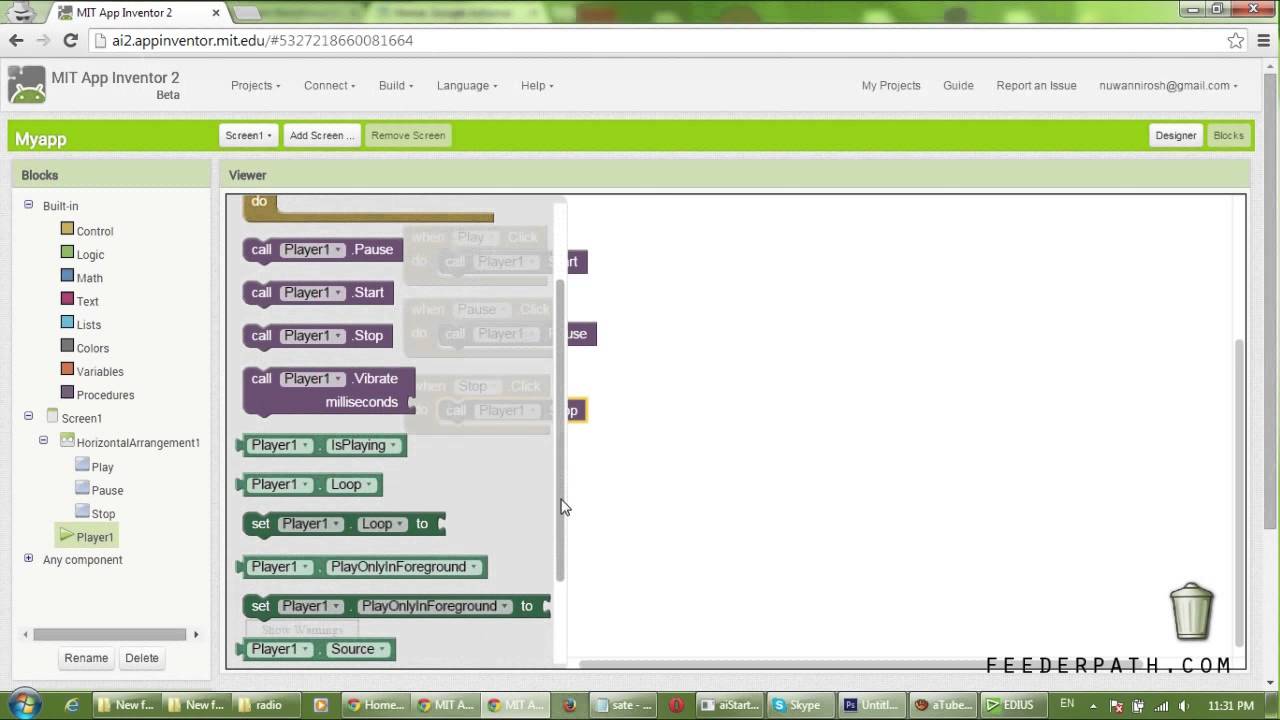Open the Guide link
The height and width of the screenshot is (720, 1280).
[958, 85]
